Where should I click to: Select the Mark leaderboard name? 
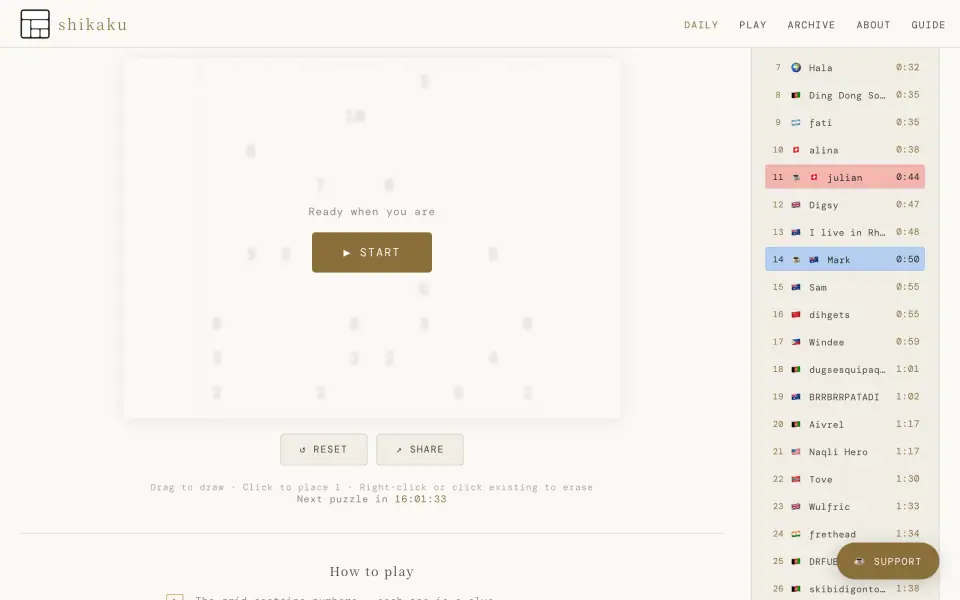(839, 260)
